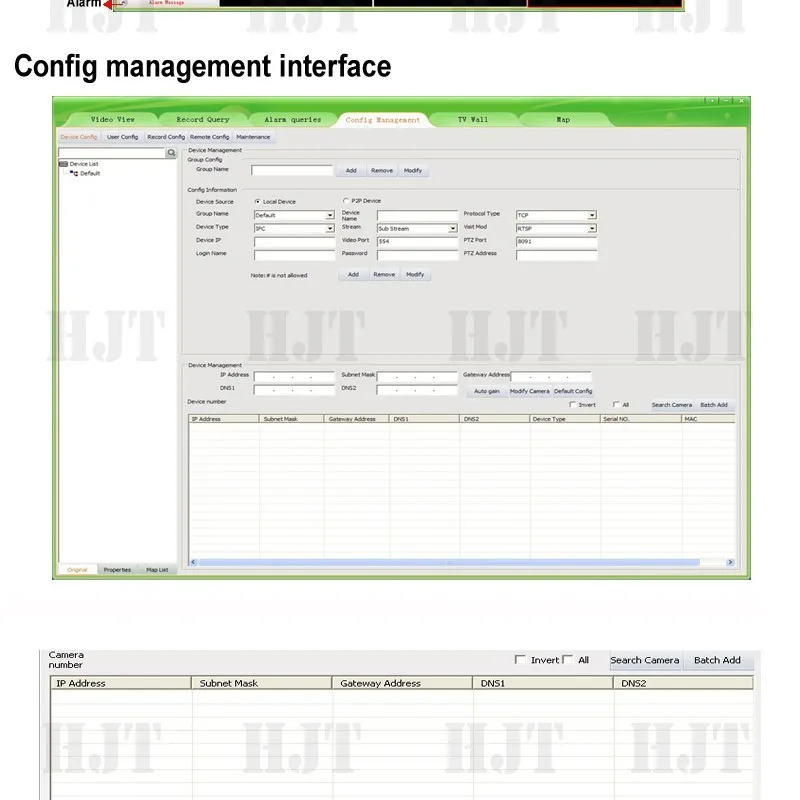800x800 pixels.
Task: Click the Subnet Mask input field
Action: [417, 377]
